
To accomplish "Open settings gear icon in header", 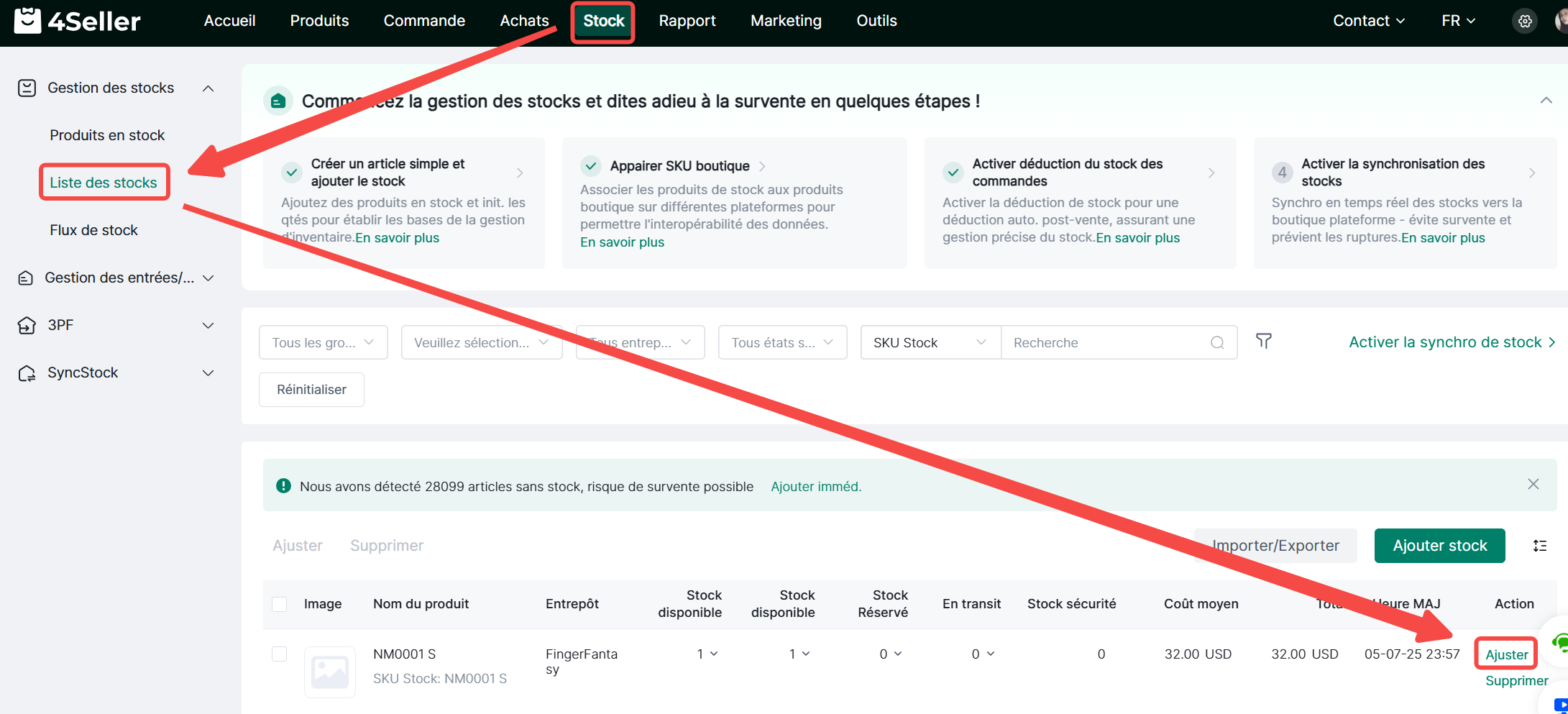I will tap(1525, 22).
